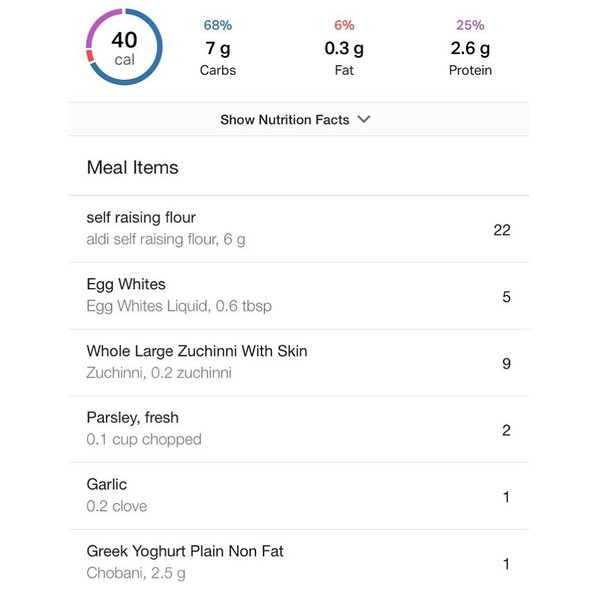Tap Chobani, 2.5 g serving subtitle
600x600 pixels.
coord(136,573)
